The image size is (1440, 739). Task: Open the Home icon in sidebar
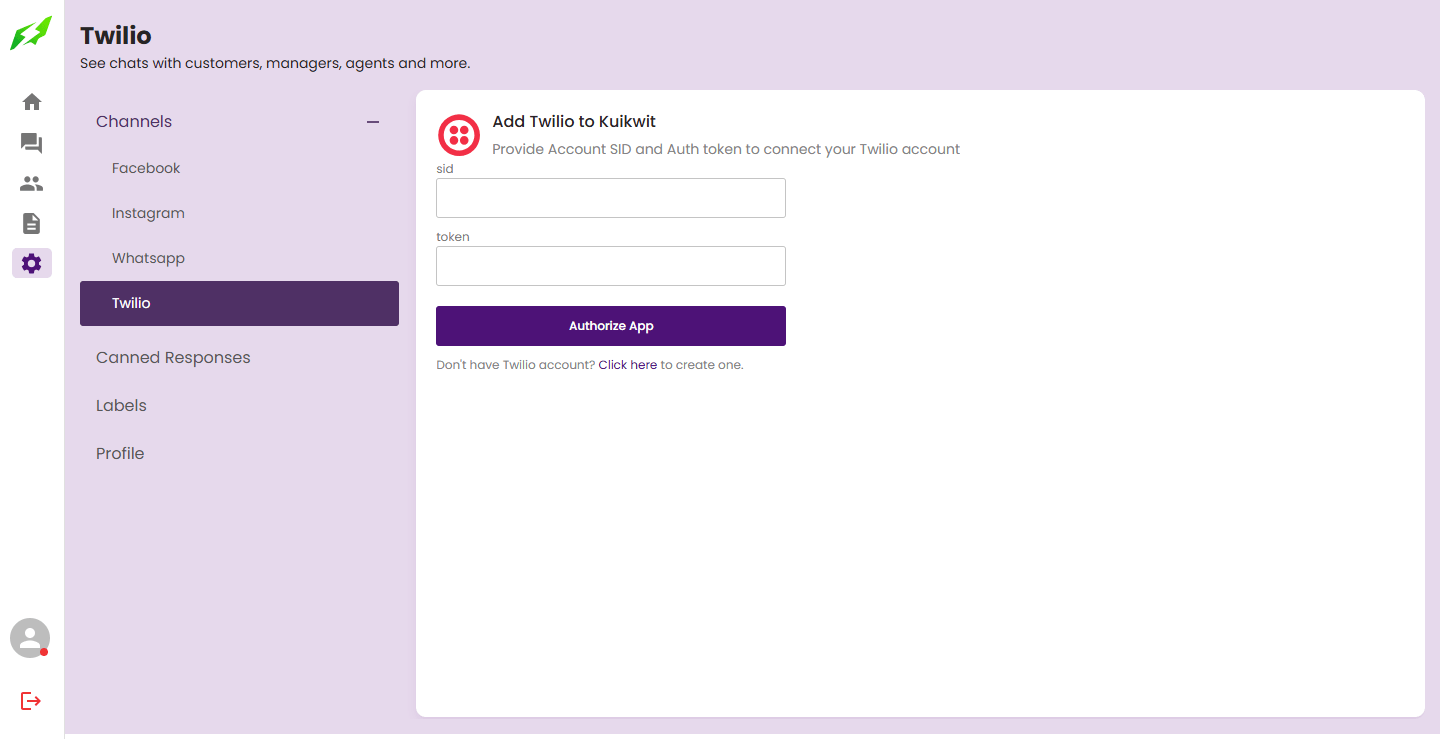[32, 102]
